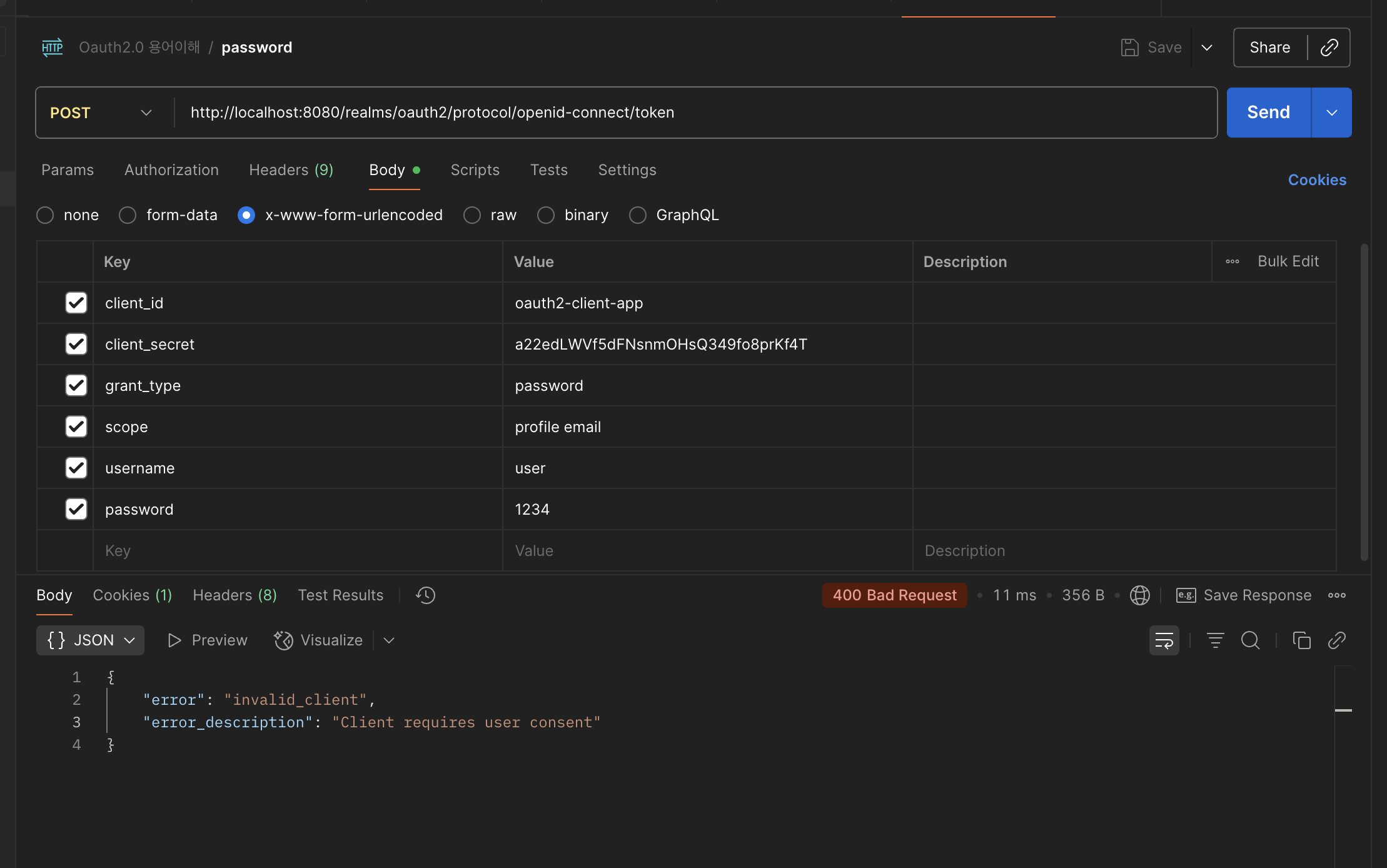This screenshot has height=868, width=1387.
Task: Click the 'oauth2-client-app' value cell
Action: 708,303
